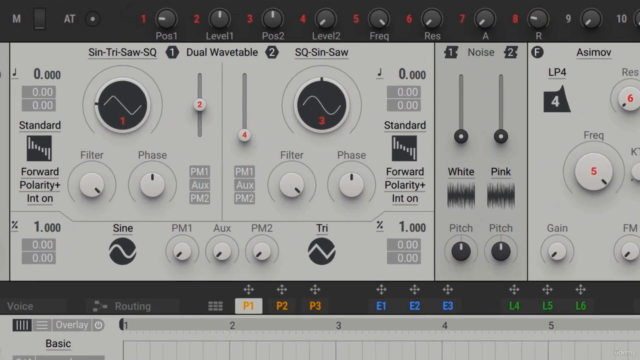Switch piano roll to list lines view
Viewport: 640px width, 360px height.
(42, 325)
